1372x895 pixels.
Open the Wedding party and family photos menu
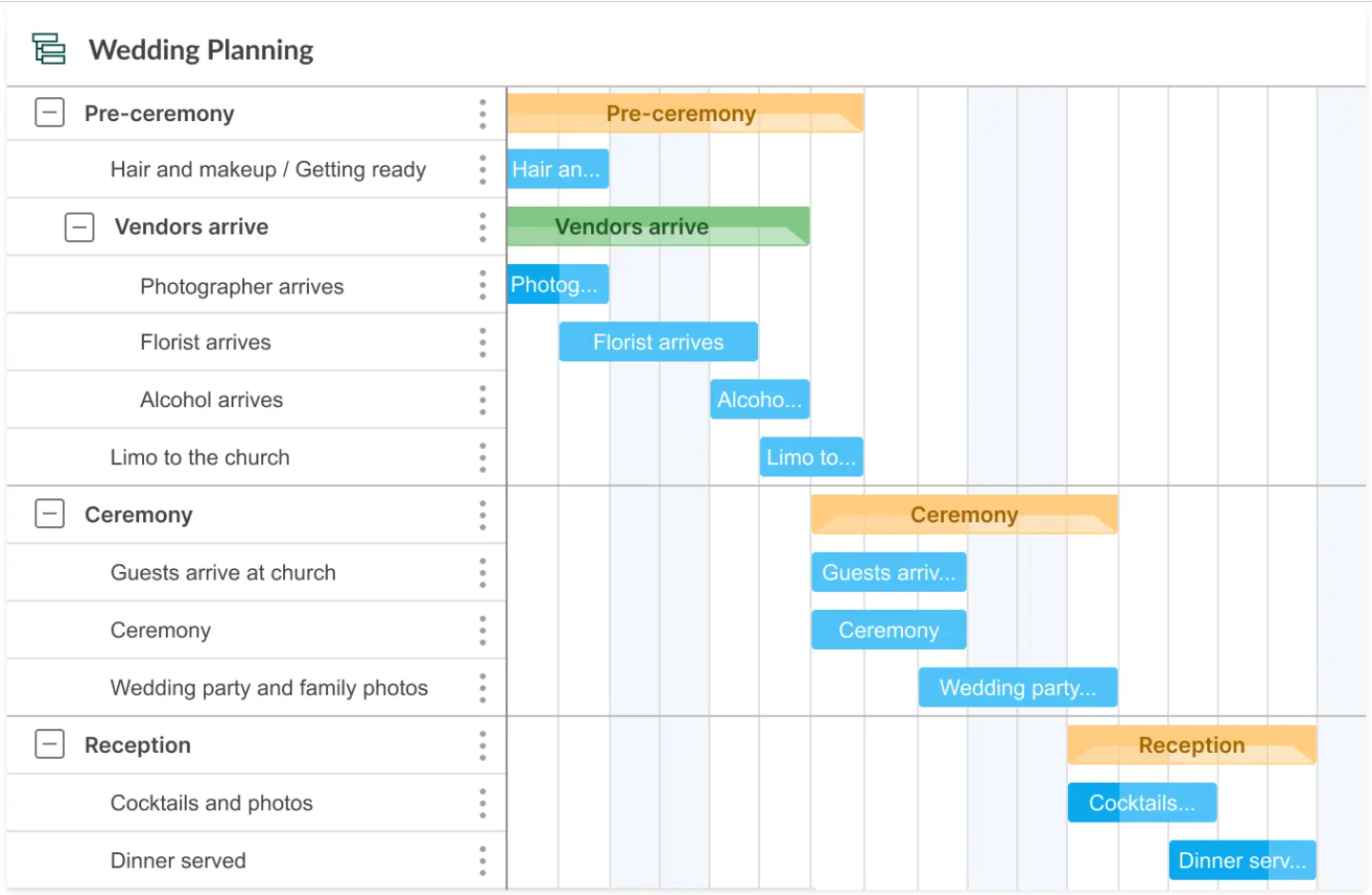[x=483, y=687]
